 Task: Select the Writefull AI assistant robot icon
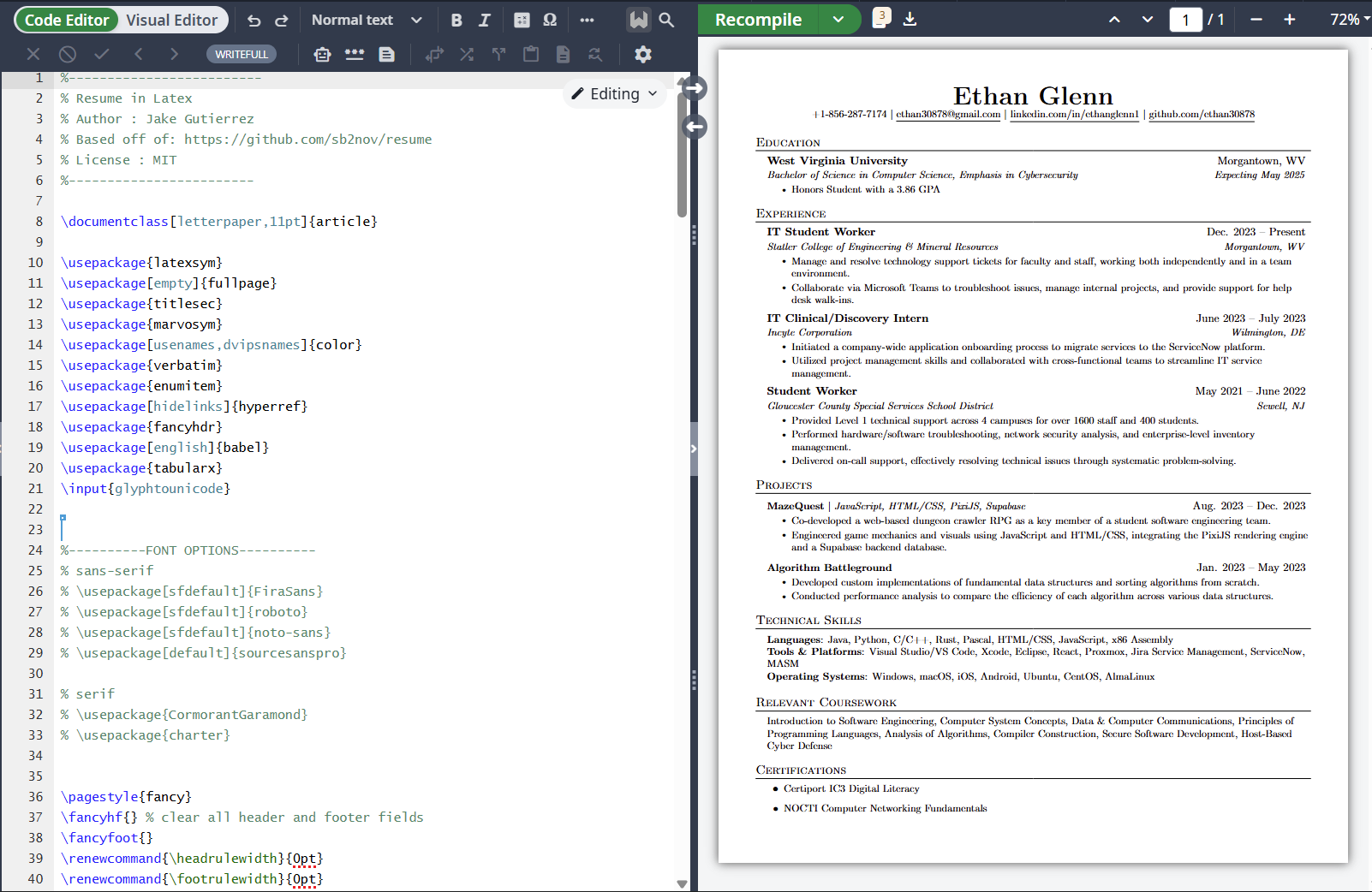click(x=322, y=54)
